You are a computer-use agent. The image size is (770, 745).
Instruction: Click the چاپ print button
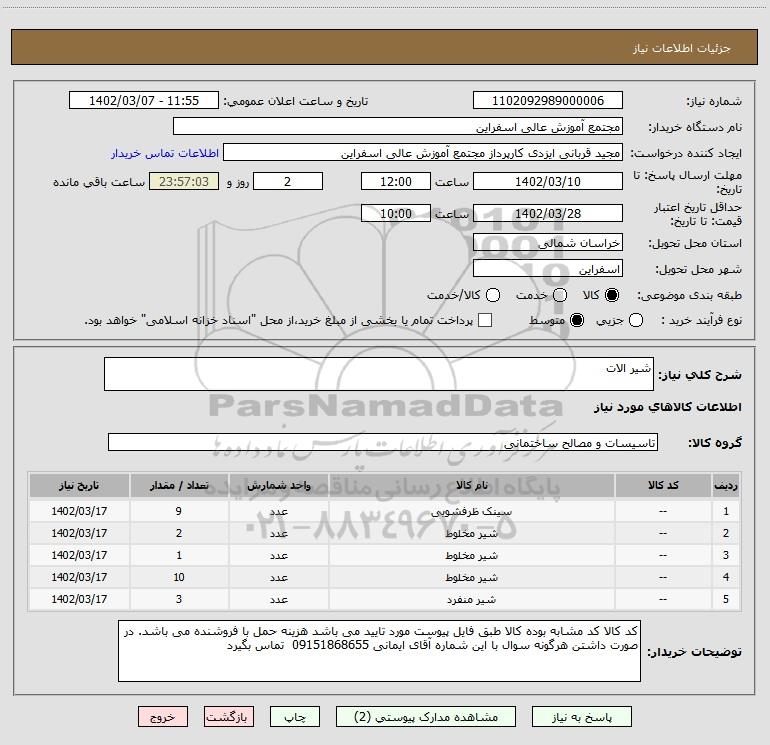tap(295, 717)
